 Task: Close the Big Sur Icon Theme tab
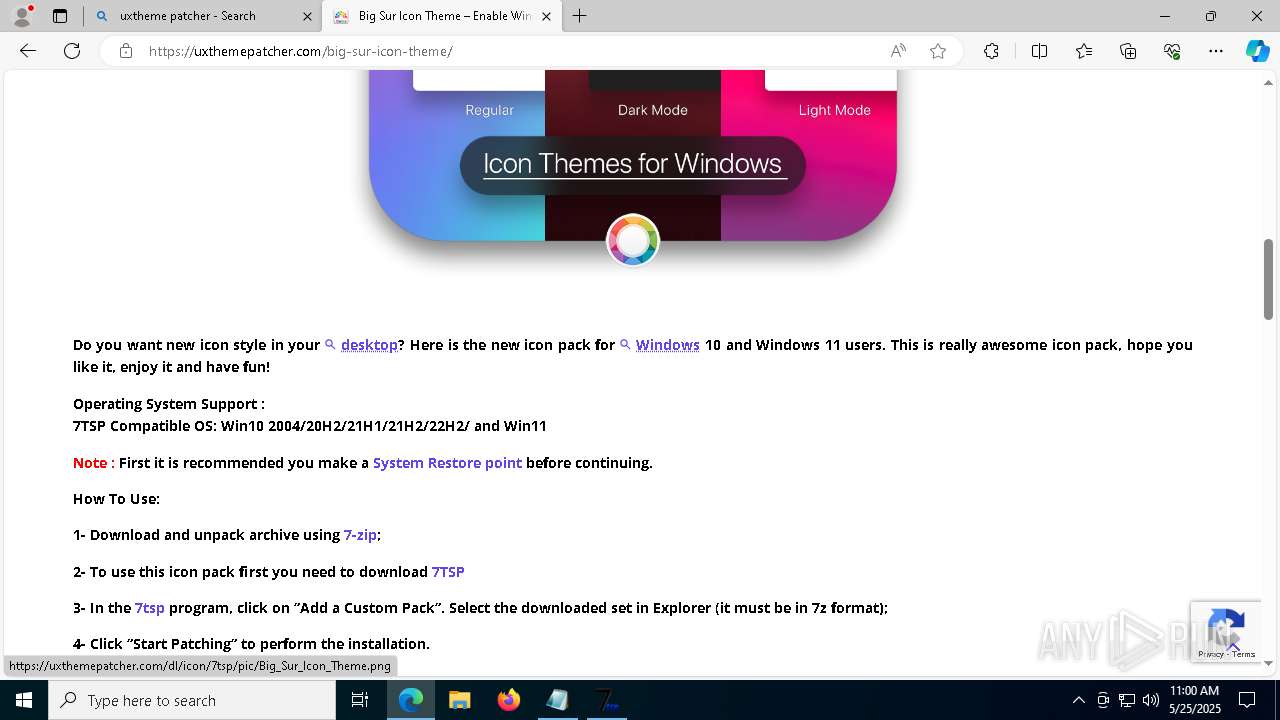tap(546, 16)
